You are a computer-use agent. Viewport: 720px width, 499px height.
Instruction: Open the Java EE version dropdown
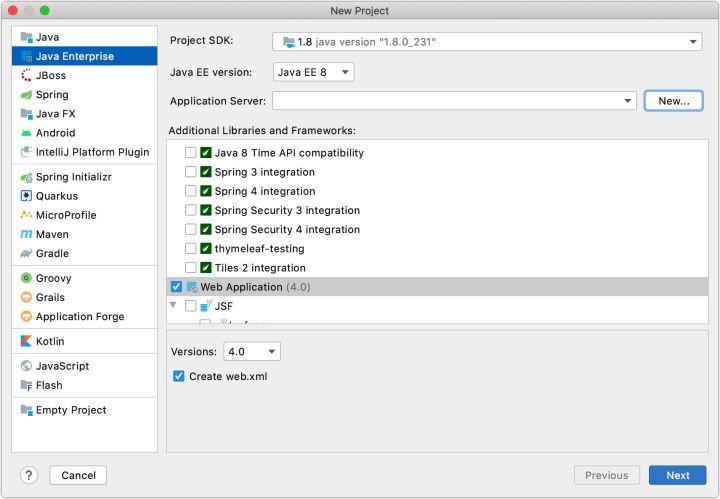[313, 72]
